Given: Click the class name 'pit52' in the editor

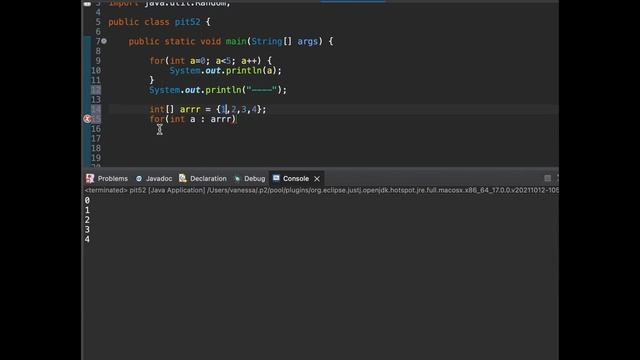Looking at the screenshot, I should pyautogui.click(x=187, y=22).
